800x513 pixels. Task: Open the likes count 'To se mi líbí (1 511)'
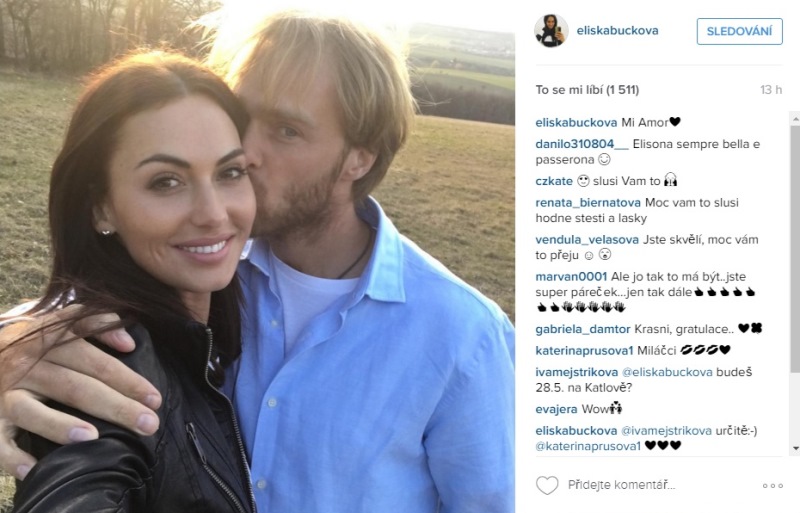587,90
